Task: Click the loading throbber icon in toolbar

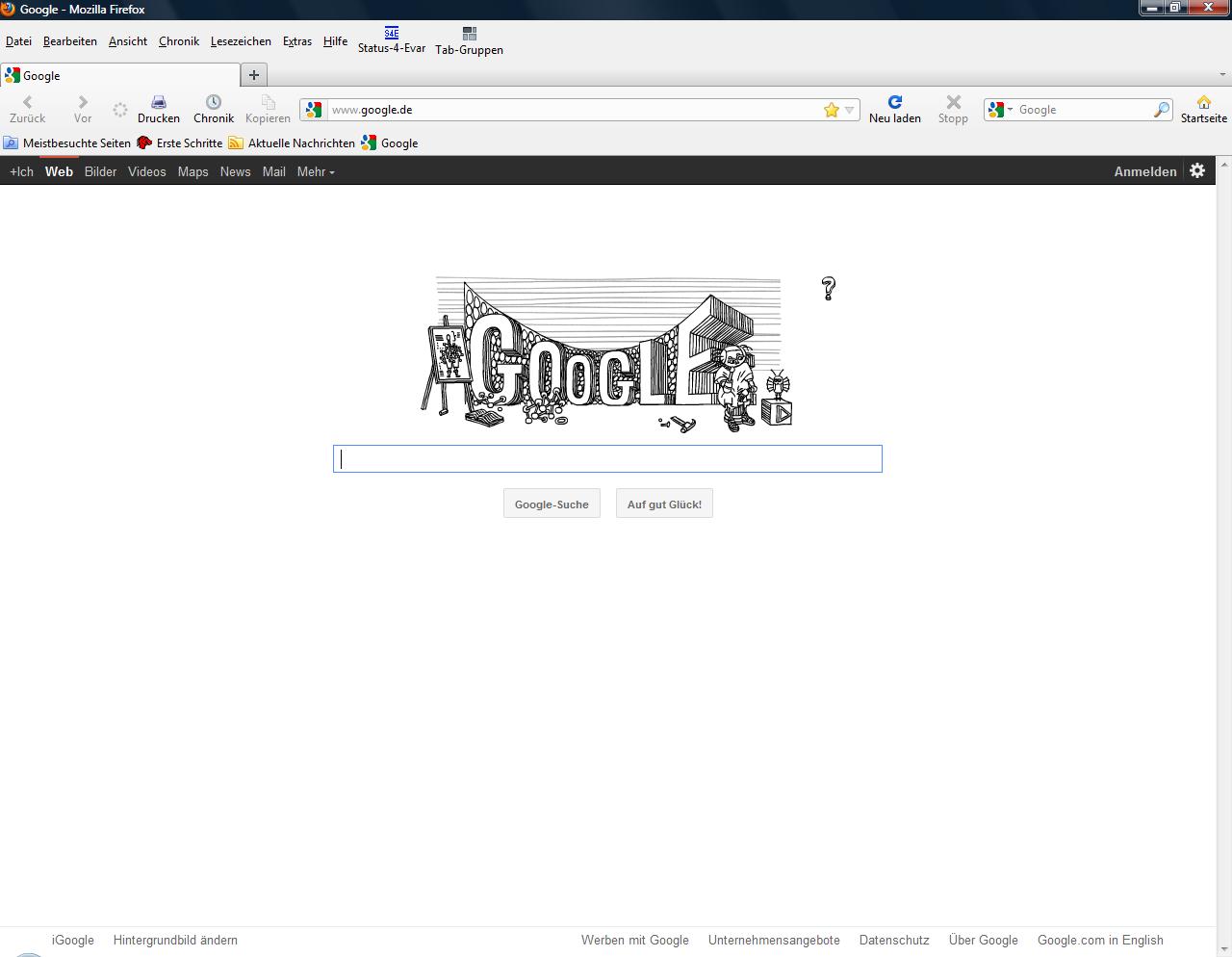Action: pos(120,110)
